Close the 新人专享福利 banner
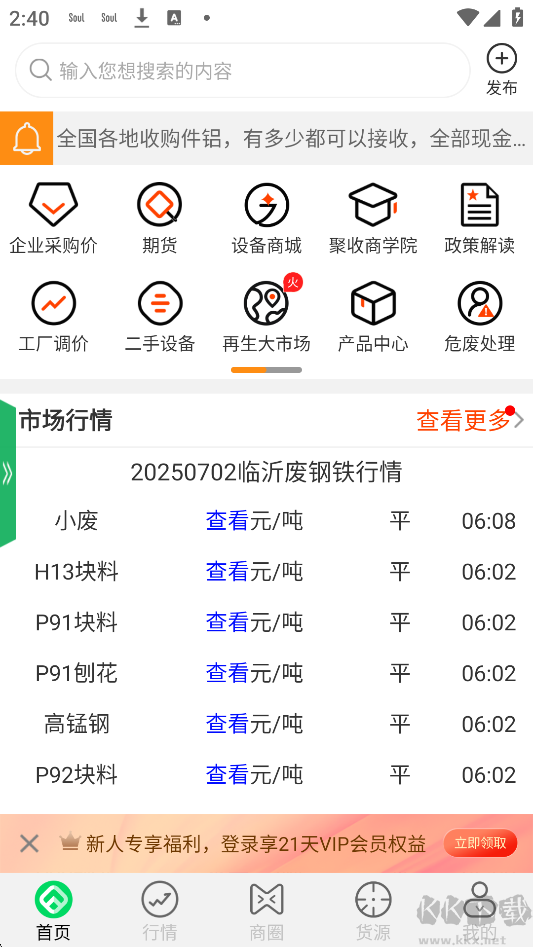 [29, 843]
